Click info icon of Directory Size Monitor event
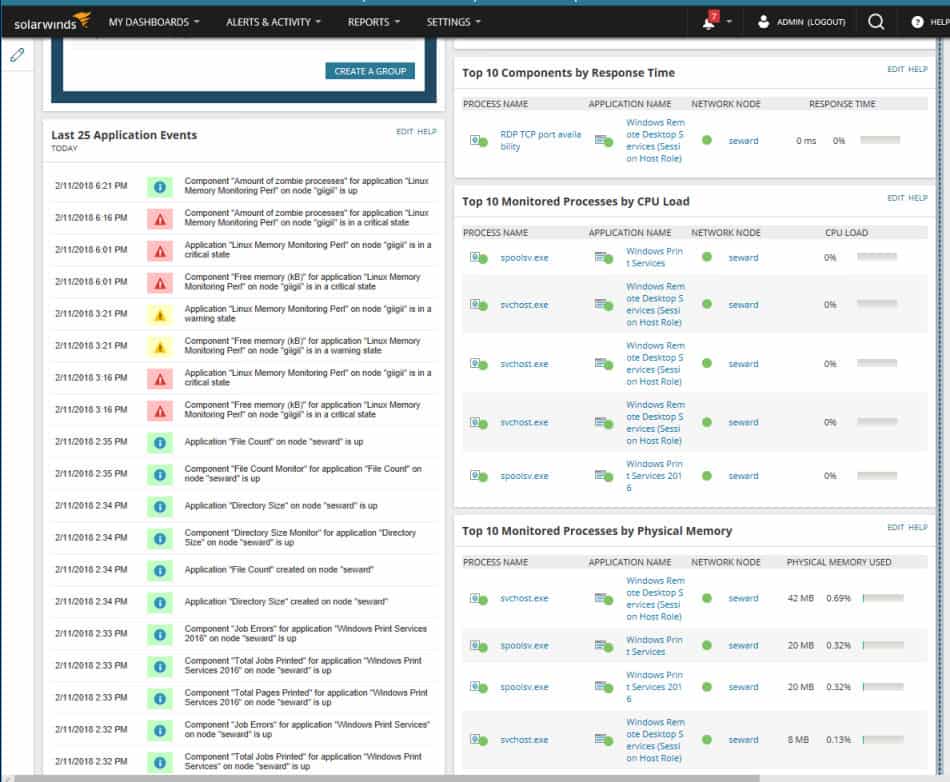This screenshot has height=782, width=950. click(160, 538)
